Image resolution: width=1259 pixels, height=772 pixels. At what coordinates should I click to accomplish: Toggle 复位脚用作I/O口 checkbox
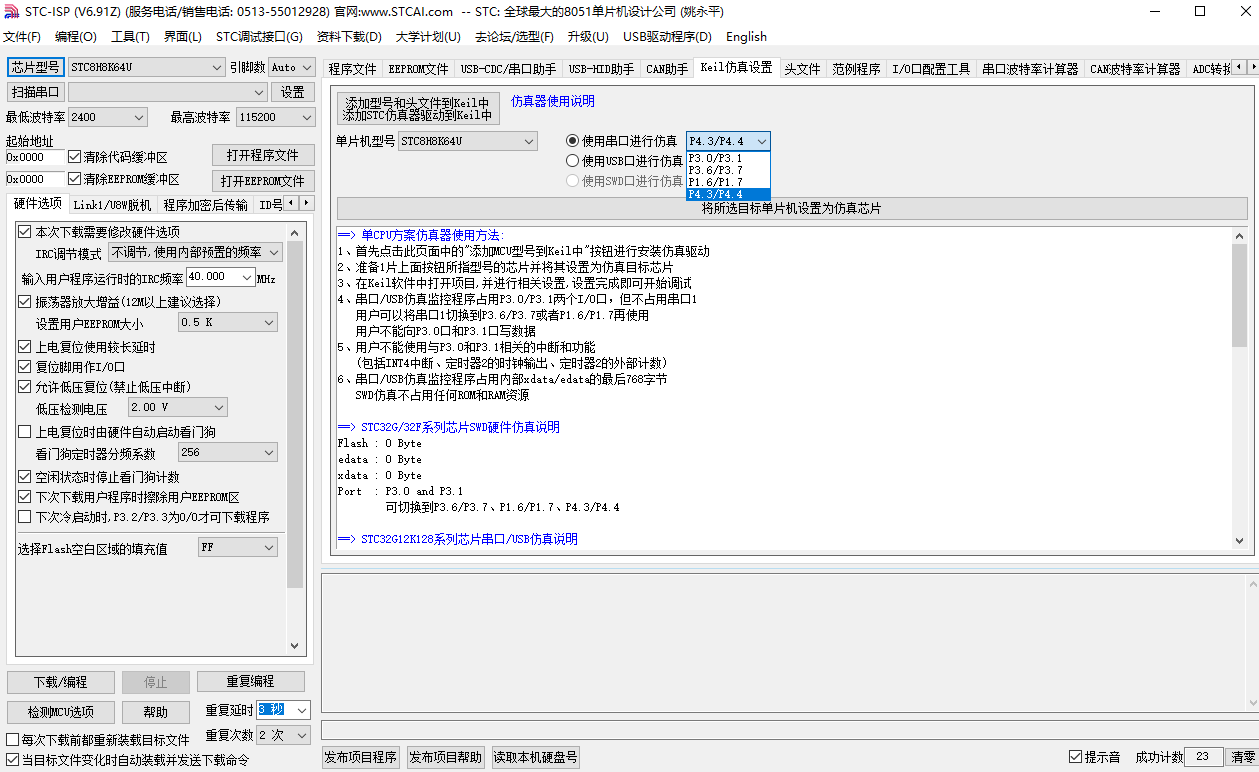point(25,367)
